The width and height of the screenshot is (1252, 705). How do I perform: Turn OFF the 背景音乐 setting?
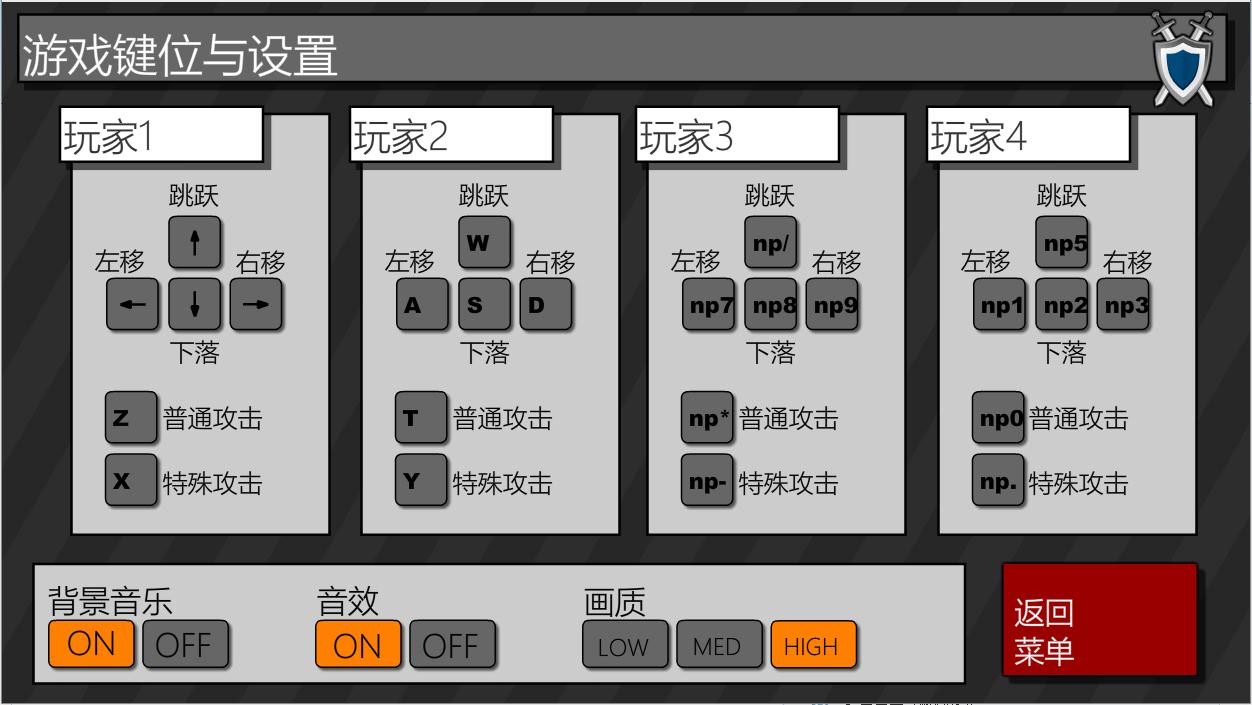click(186, 644)
